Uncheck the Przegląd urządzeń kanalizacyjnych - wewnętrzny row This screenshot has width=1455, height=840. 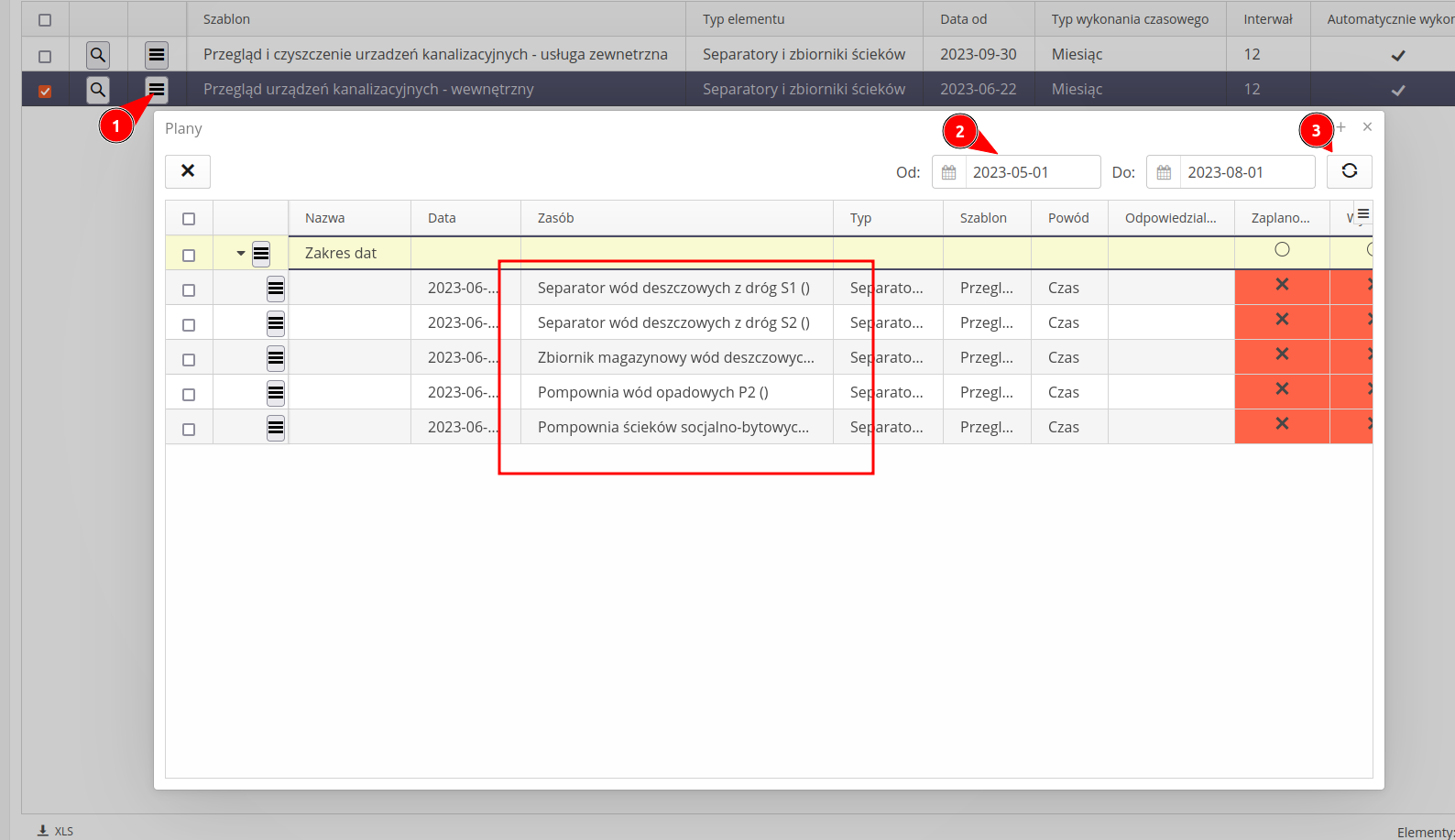[x=45, y=91]
